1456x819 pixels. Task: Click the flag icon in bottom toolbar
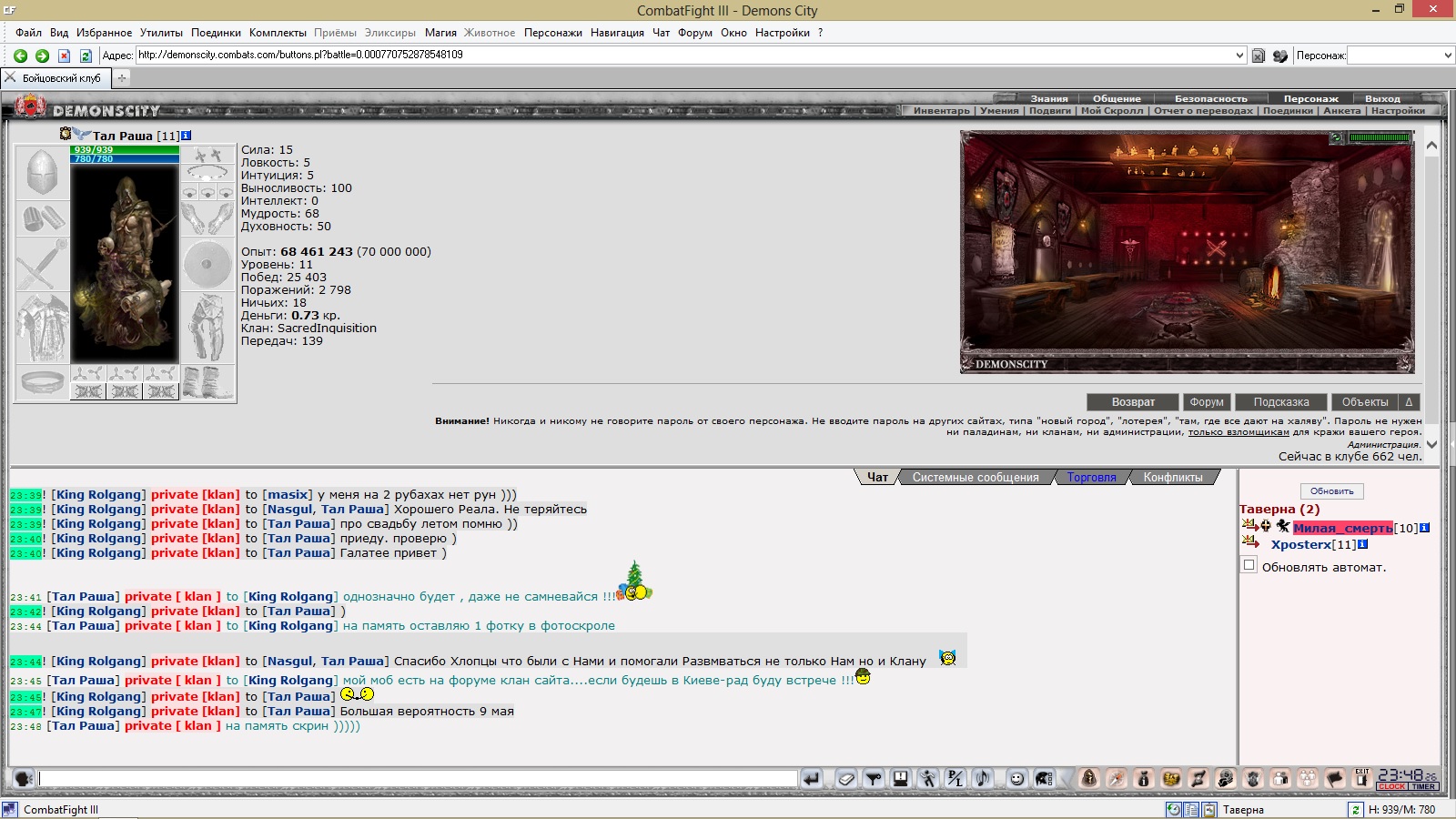(x=1335, y=778)
